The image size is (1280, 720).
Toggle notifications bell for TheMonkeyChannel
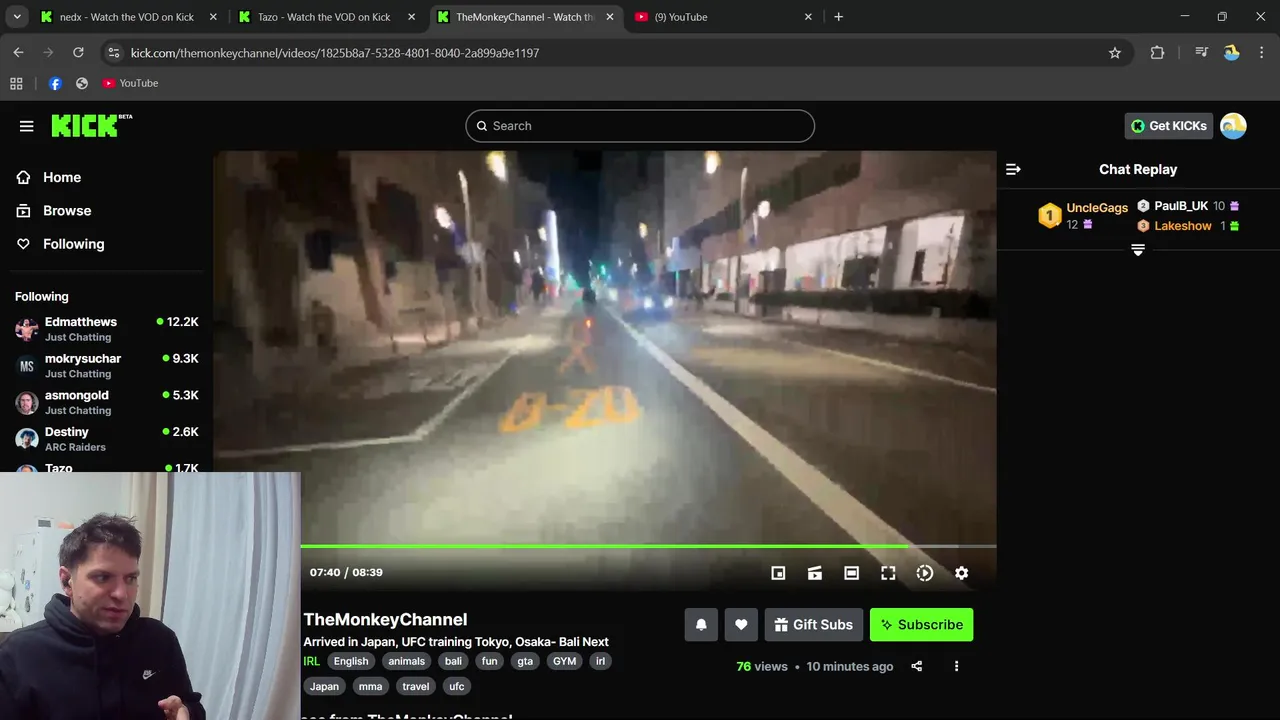coord(701,625)
